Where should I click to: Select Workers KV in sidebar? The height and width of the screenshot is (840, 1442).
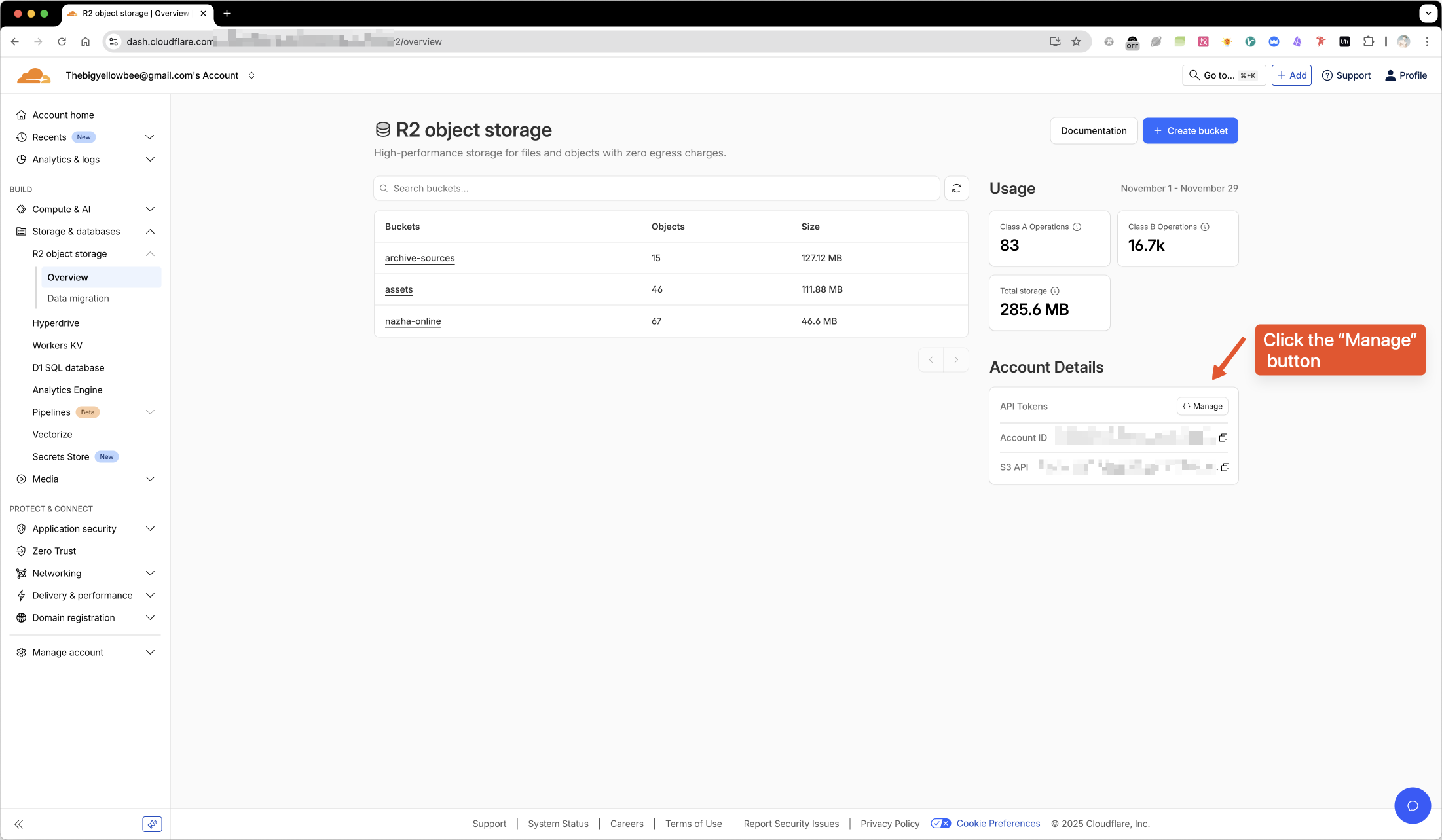pyautogui.click(x=58, y=345)
